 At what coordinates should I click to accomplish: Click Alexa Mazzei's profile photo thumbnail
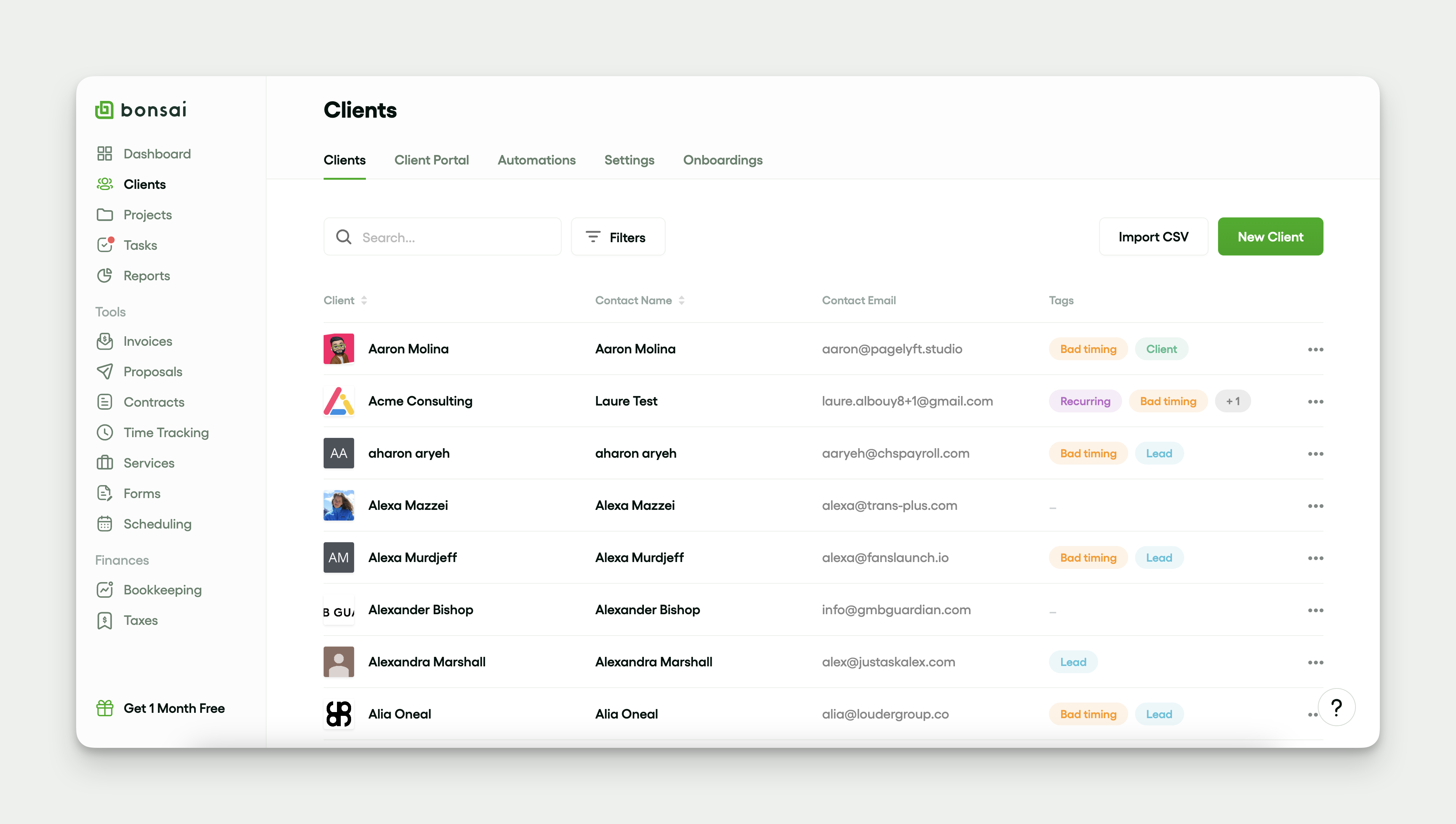[x=338, y=505]
